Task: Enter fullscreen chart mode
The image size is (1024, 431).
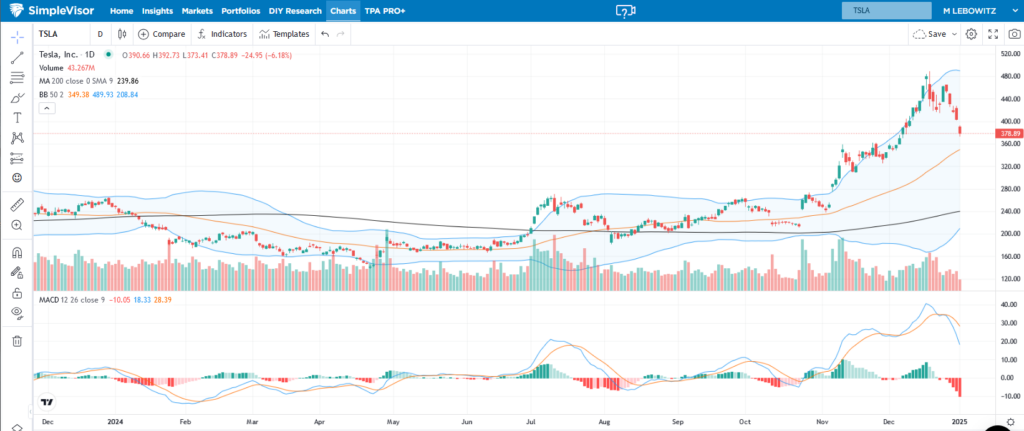Action: tap(993, 34)
